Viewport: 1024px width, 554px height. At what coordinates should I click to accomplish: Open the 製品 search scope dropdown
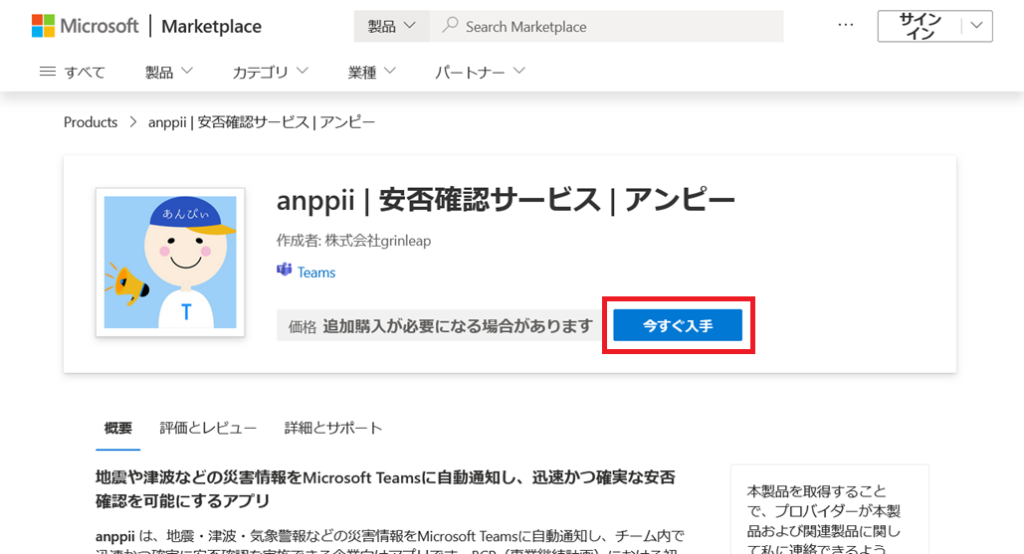coord(391,26)
